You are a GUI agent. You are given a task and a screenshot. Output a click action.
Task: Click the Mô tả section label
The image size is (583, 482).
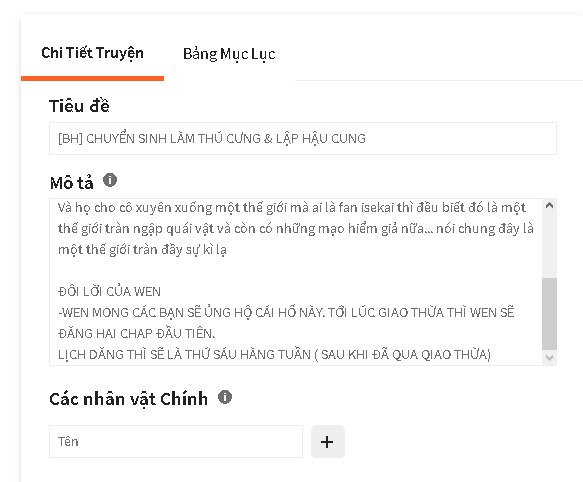pyautogui.click(x=71, y=183)
